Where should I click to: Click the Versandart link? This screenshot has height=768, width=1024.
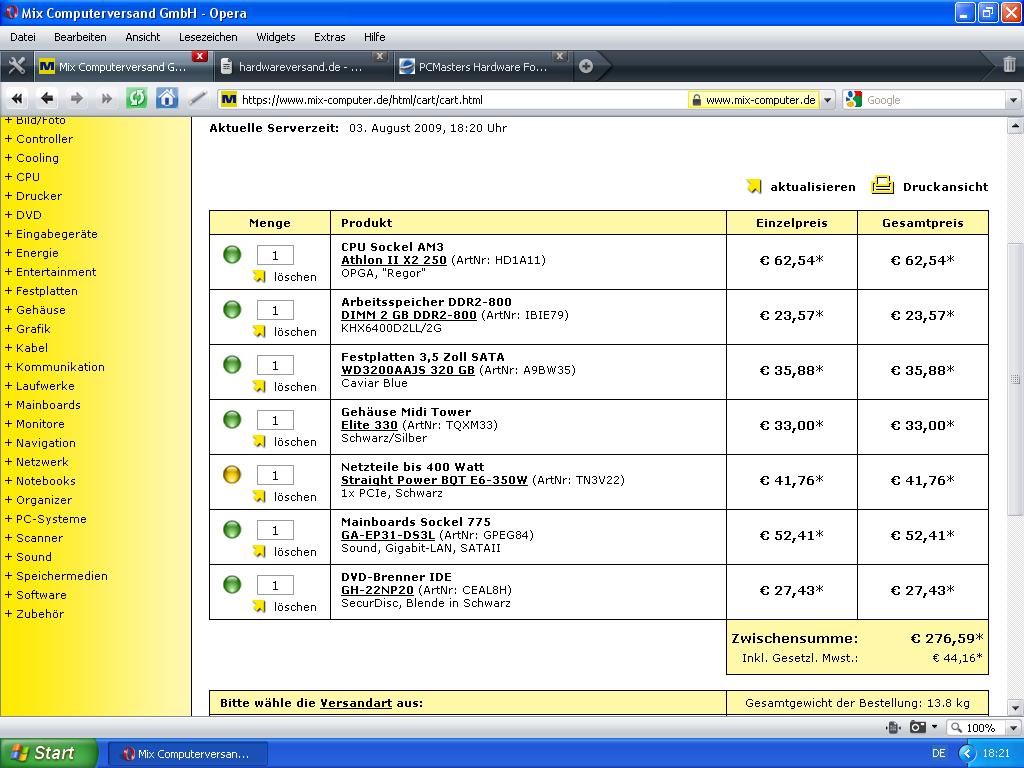click(x=356, y=703)
